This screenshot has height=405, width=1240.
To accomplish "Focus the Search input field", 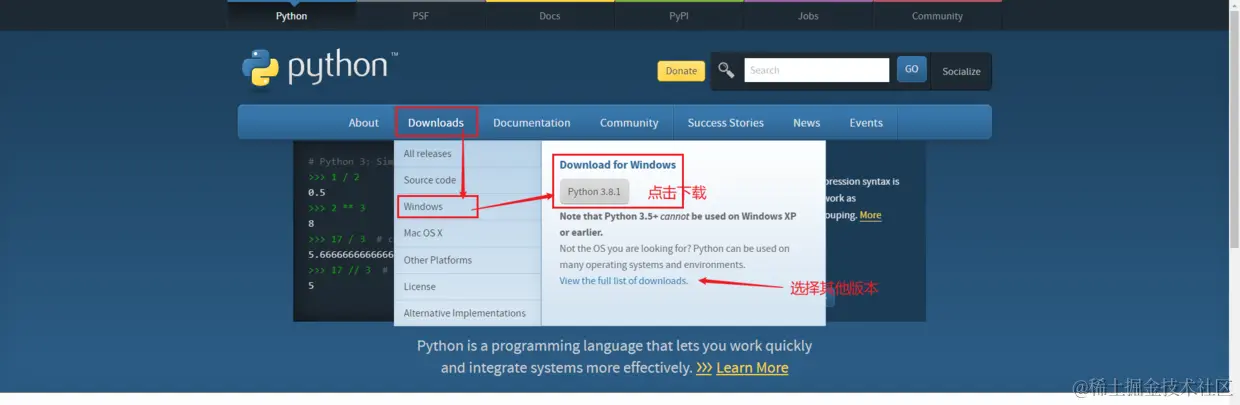I will 816,70.
